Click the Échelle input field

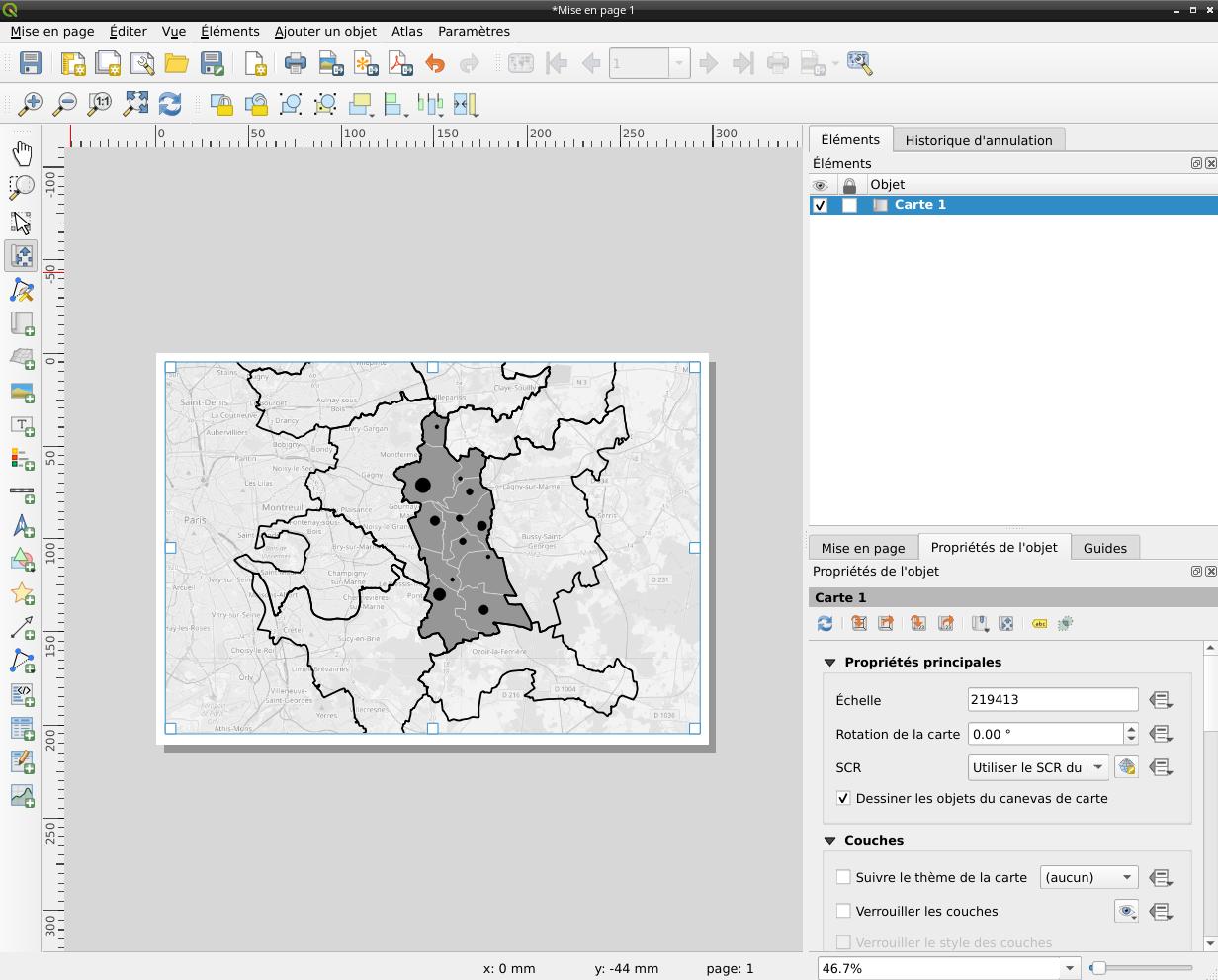click(1052, 700)
